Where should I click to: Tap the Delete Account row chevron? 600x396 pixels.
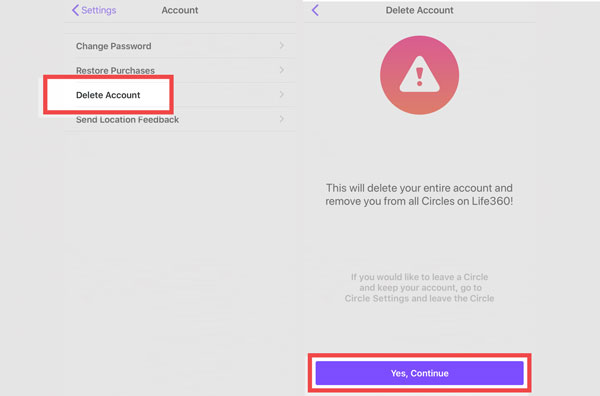coord(282,94)
